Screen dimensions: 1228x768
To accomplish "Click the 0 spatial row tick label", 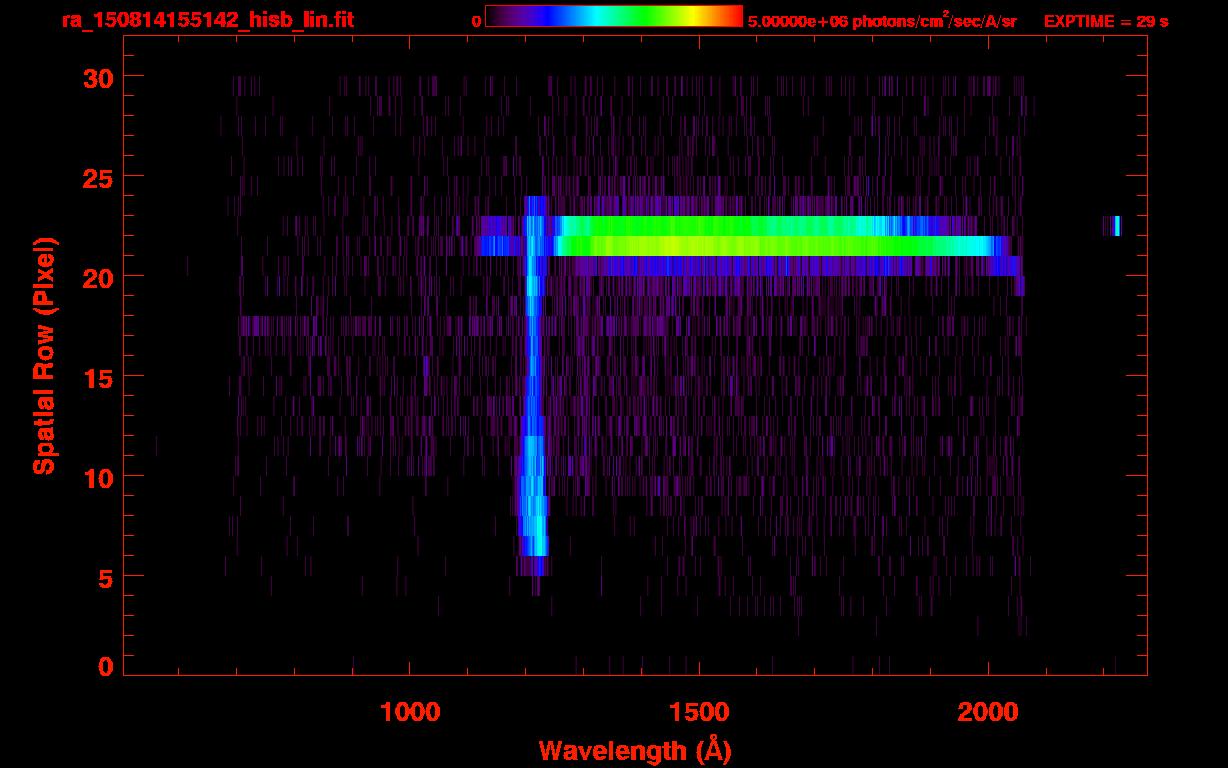I will tap(105, 667).
